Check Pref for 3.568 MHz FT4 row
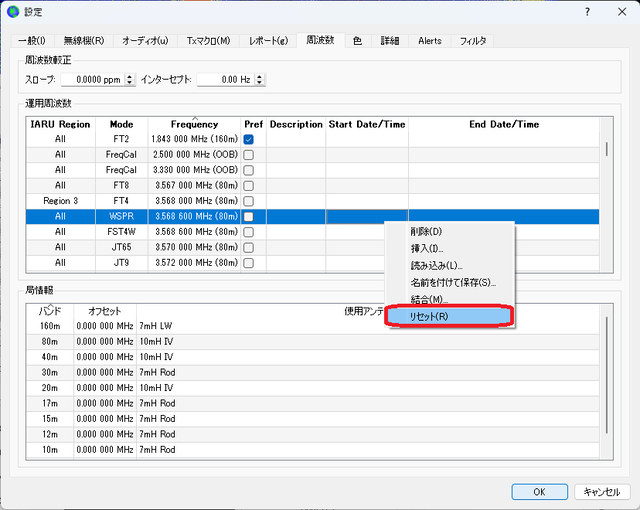The height and width of the screenshot is (510, 640). point(248,201)
